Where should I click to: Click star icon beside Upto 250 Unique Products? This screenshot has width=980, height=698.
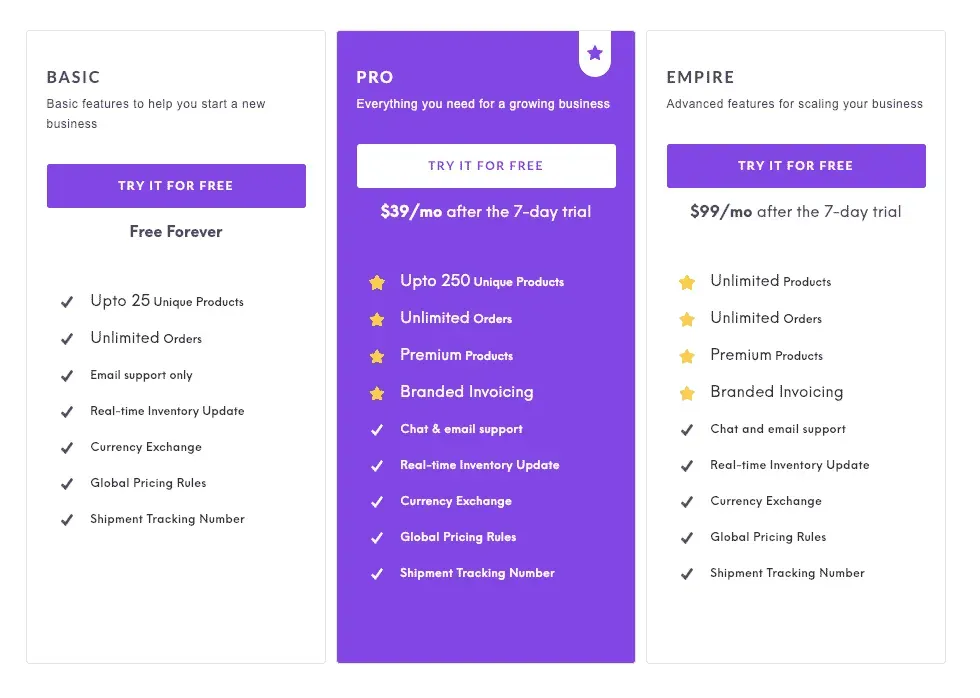point(377,283)
